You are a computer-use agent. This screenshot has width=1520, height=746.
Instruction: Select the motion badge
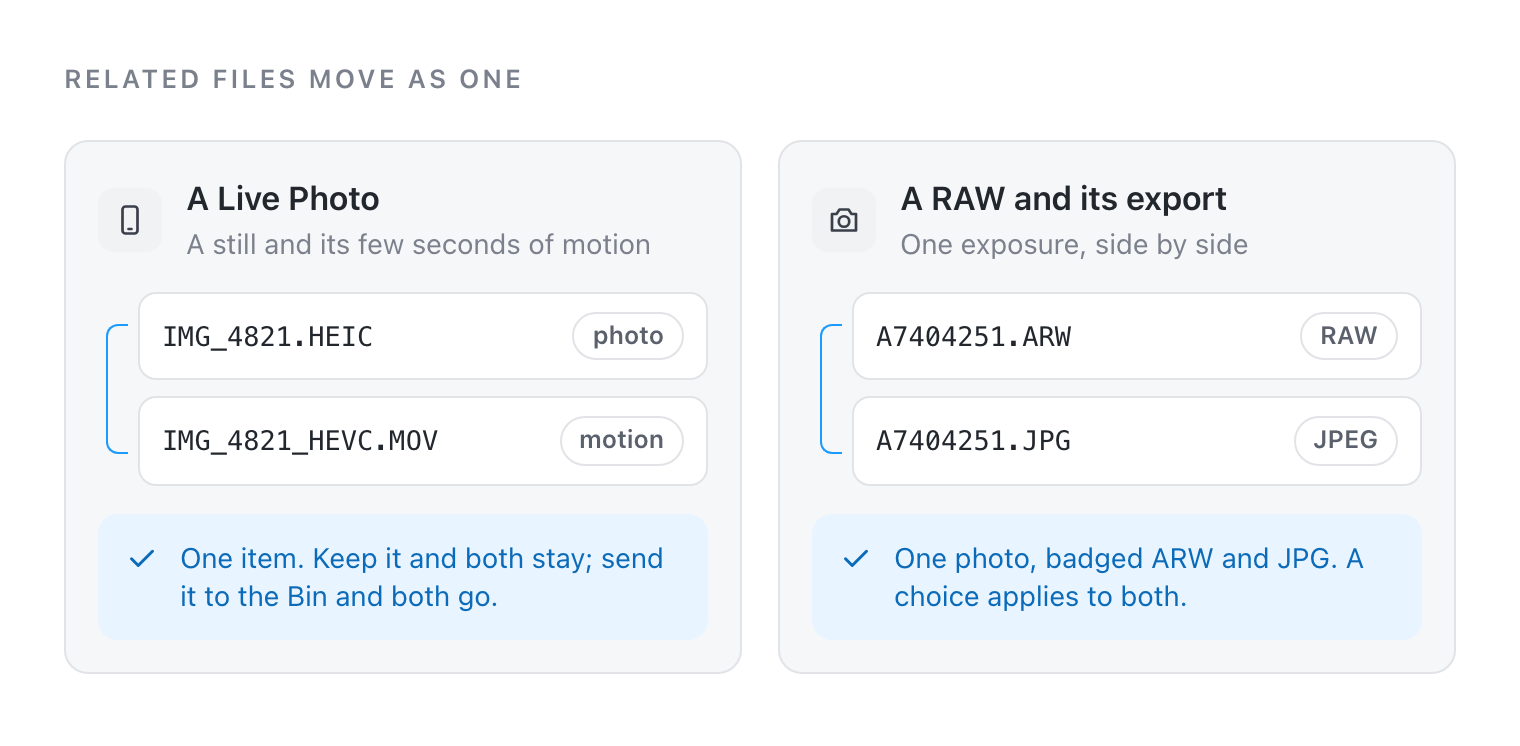[622, 441]
